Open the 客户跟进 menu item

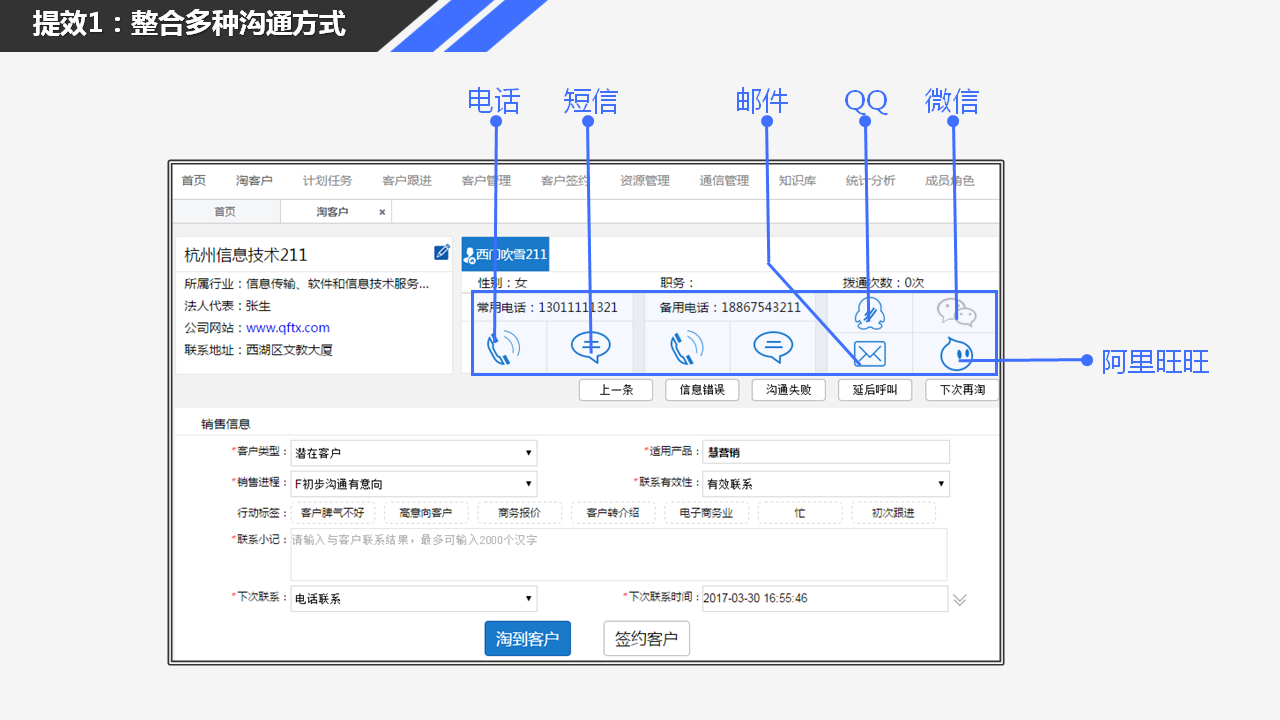click(407, 181)
